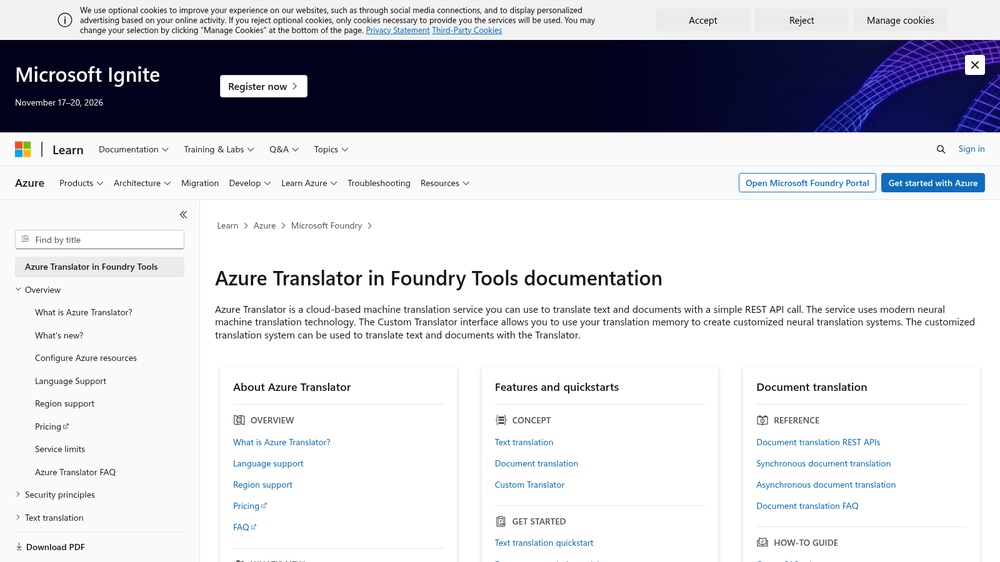Collapse the table of contents sidebar

(183, 215)
